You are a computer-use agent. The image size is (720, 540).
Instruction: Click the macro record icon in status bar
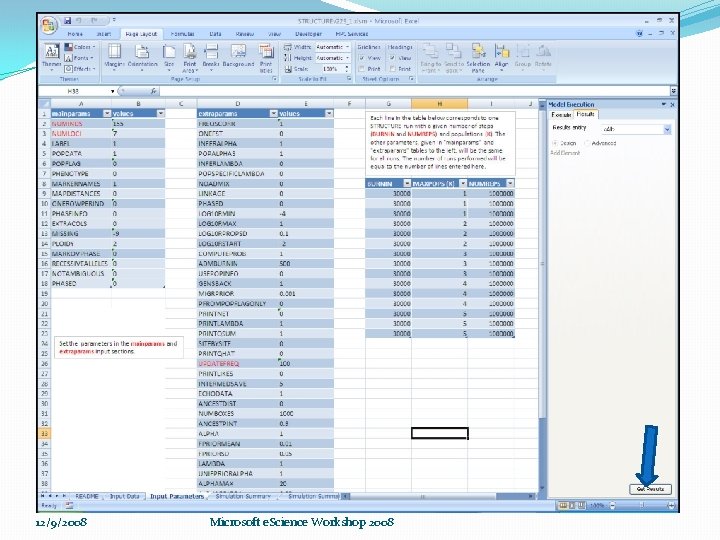pos(69,505)
